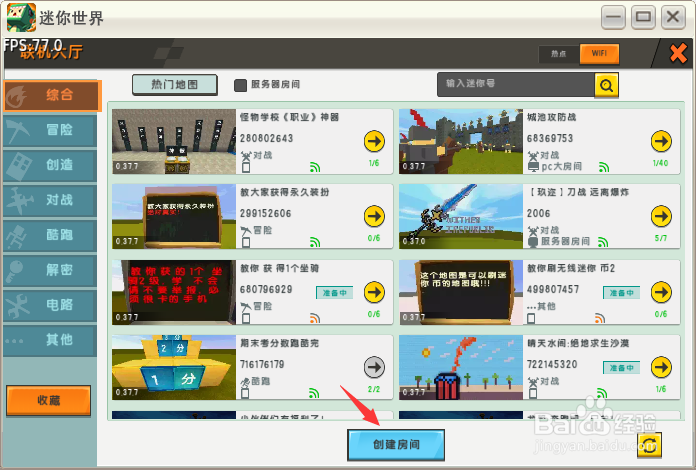Click 准备中 badge in room 680796929
Viewport: 696px width, 470px height.
(335, 293)
